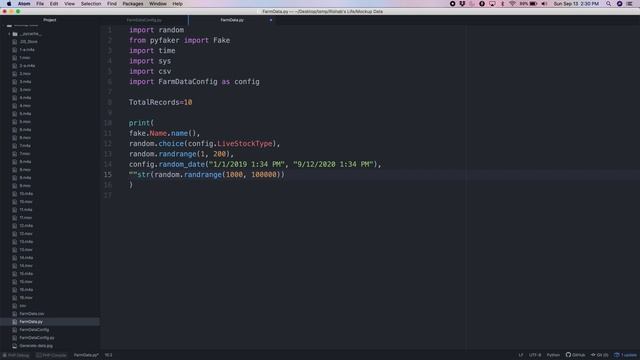Click the icon beside Generate-data.py
Viewport: 640px width, 360px height.
(15, 346)
